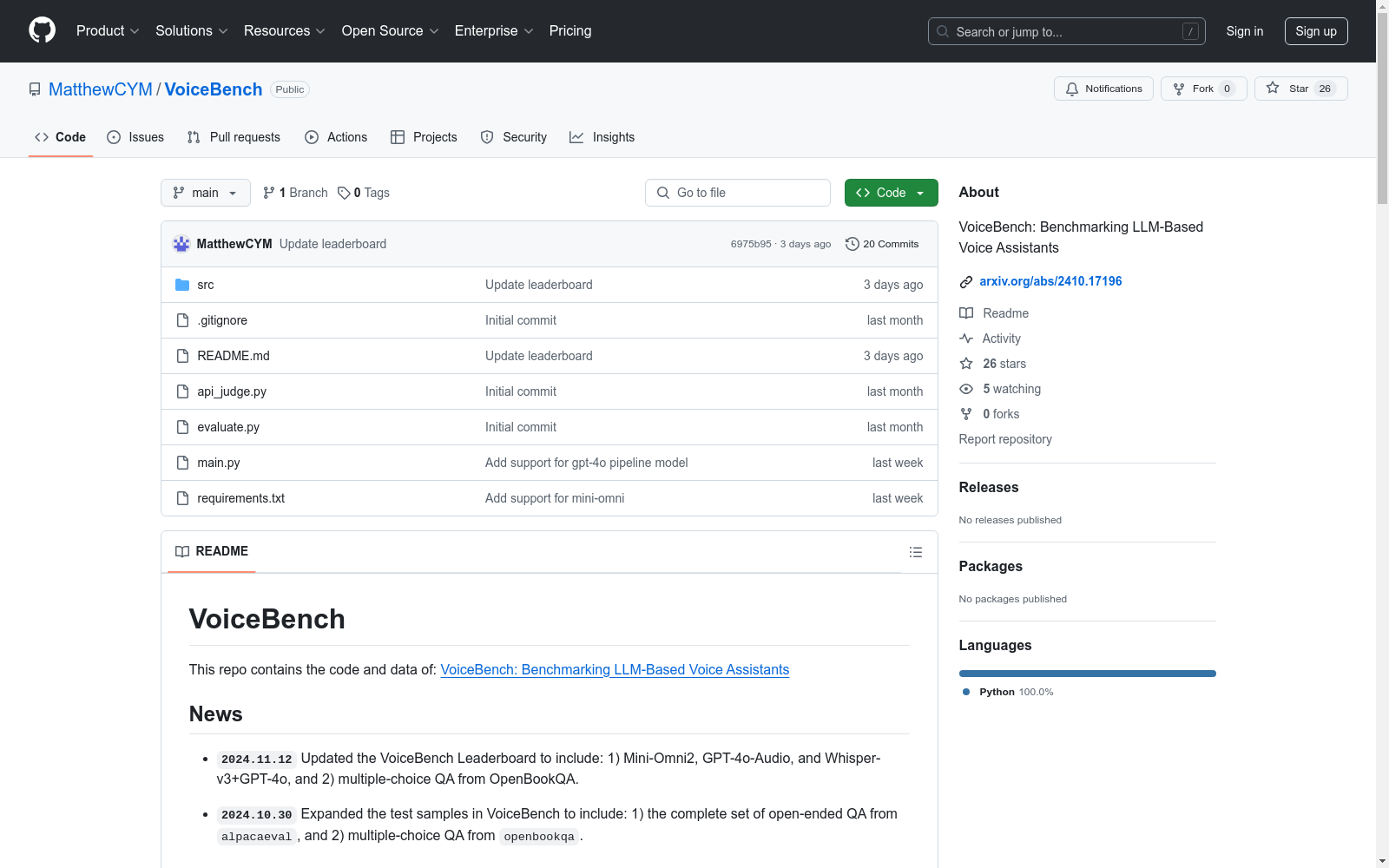Select the README tab
This screenshot has width=1389, height=868.
pos(212,551)
